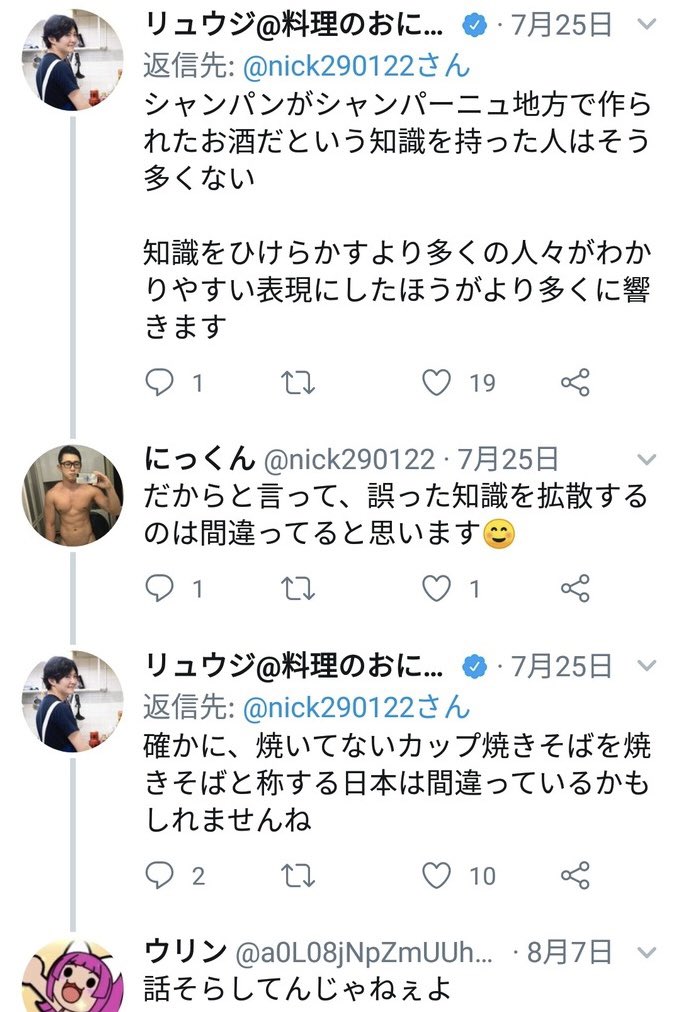Reply to the cup yakisoba tweet

point(160,876)
